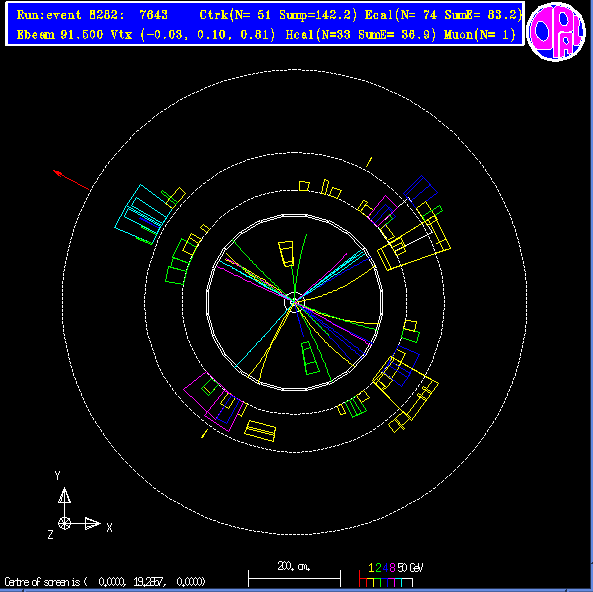
Task: Click the red missing momentum arrow
Action: pyautogui.click(x=71, y=180)
